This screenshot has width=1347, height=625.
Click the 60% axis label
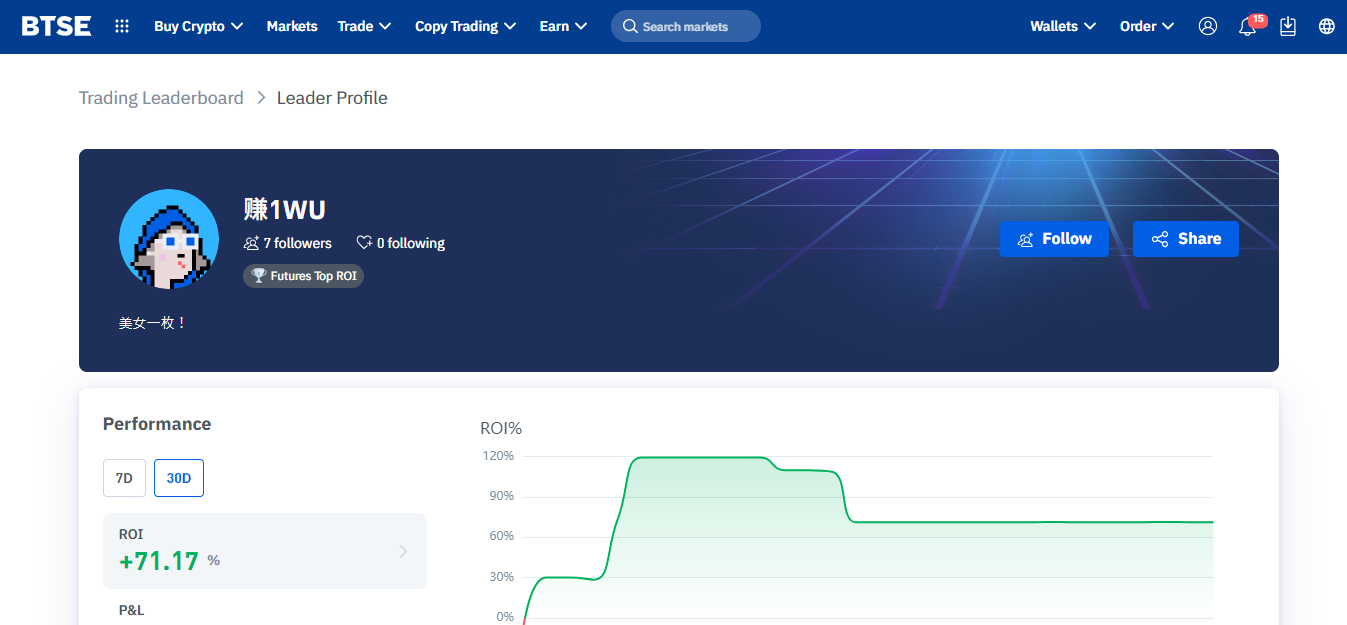pos(501,536)
